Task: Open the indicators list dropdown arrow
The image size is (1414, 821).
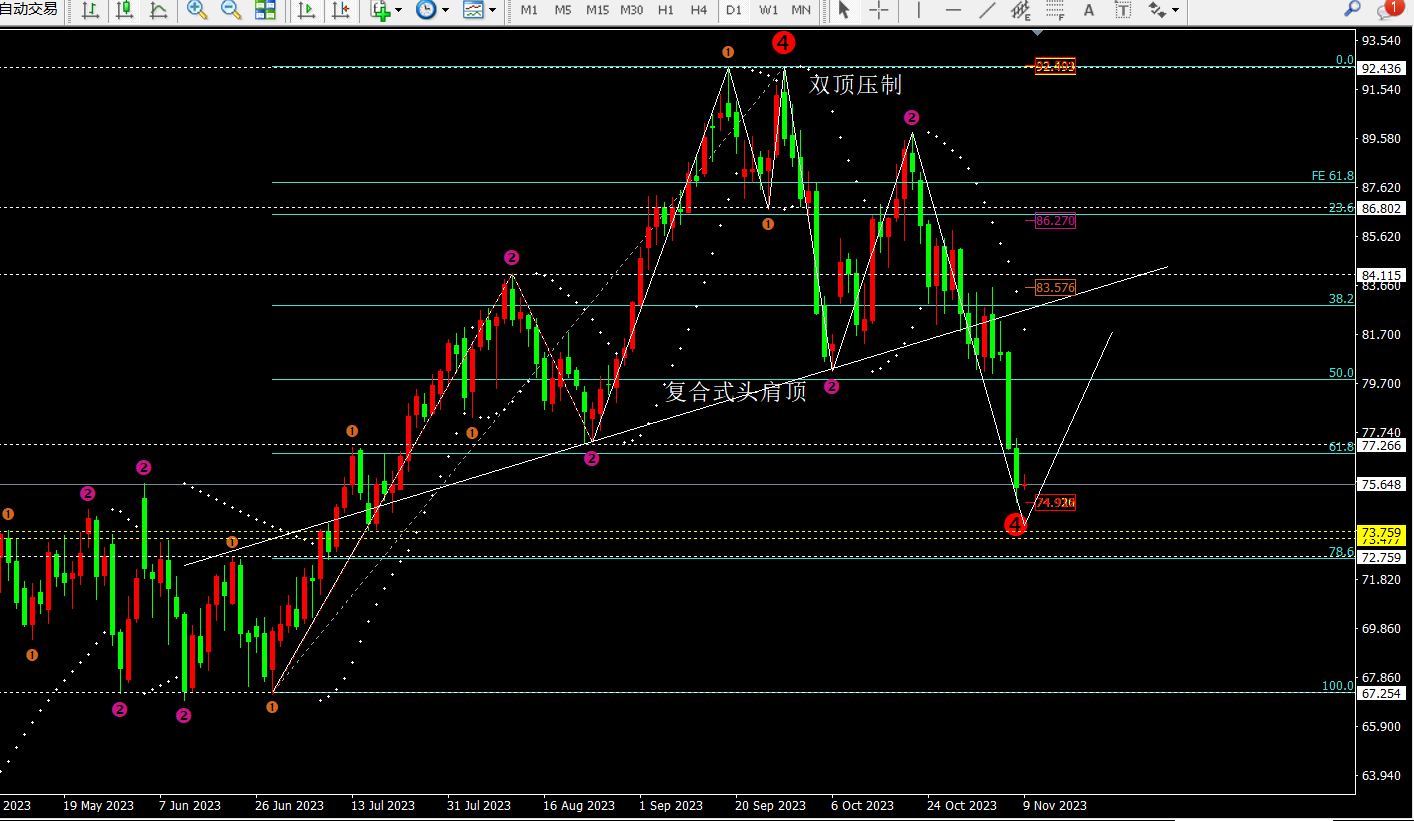Action: click(398, 10)
